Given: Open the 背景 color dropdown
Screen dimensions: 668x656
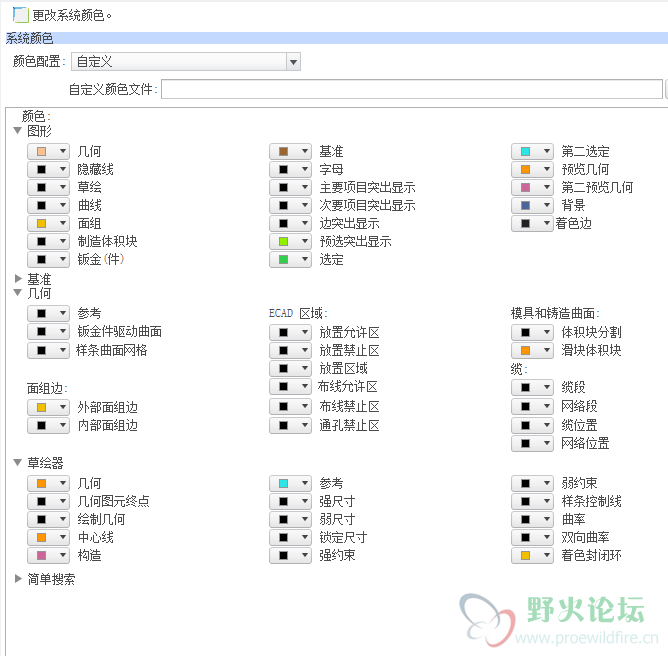Looking at the screenshot, I should coord(533,205).
